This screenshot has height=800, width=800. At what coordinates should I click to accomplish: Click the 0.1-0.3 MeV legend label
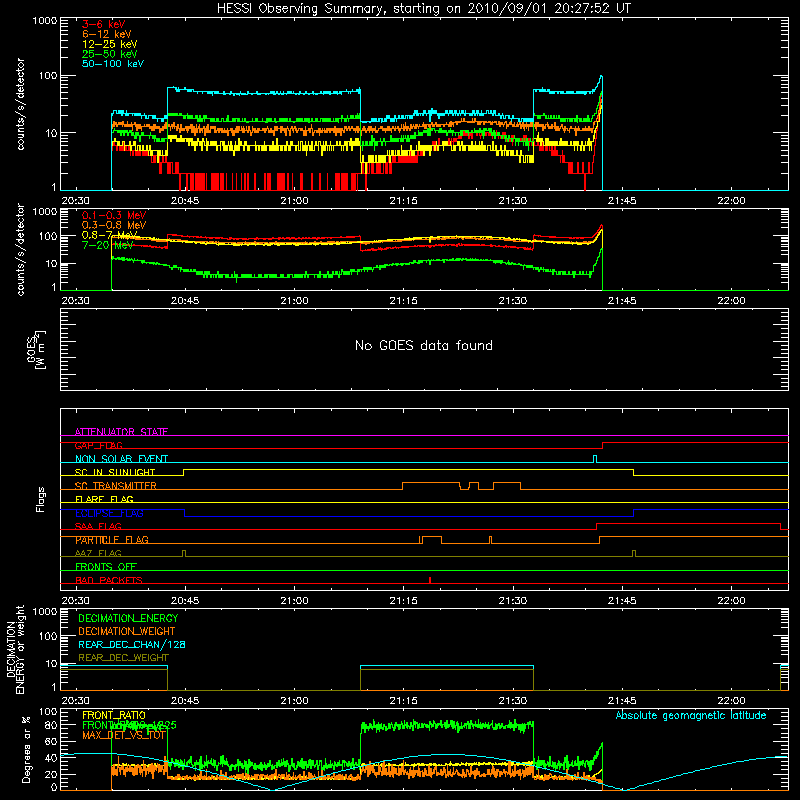pyautogui.click(x=114, y=215)
